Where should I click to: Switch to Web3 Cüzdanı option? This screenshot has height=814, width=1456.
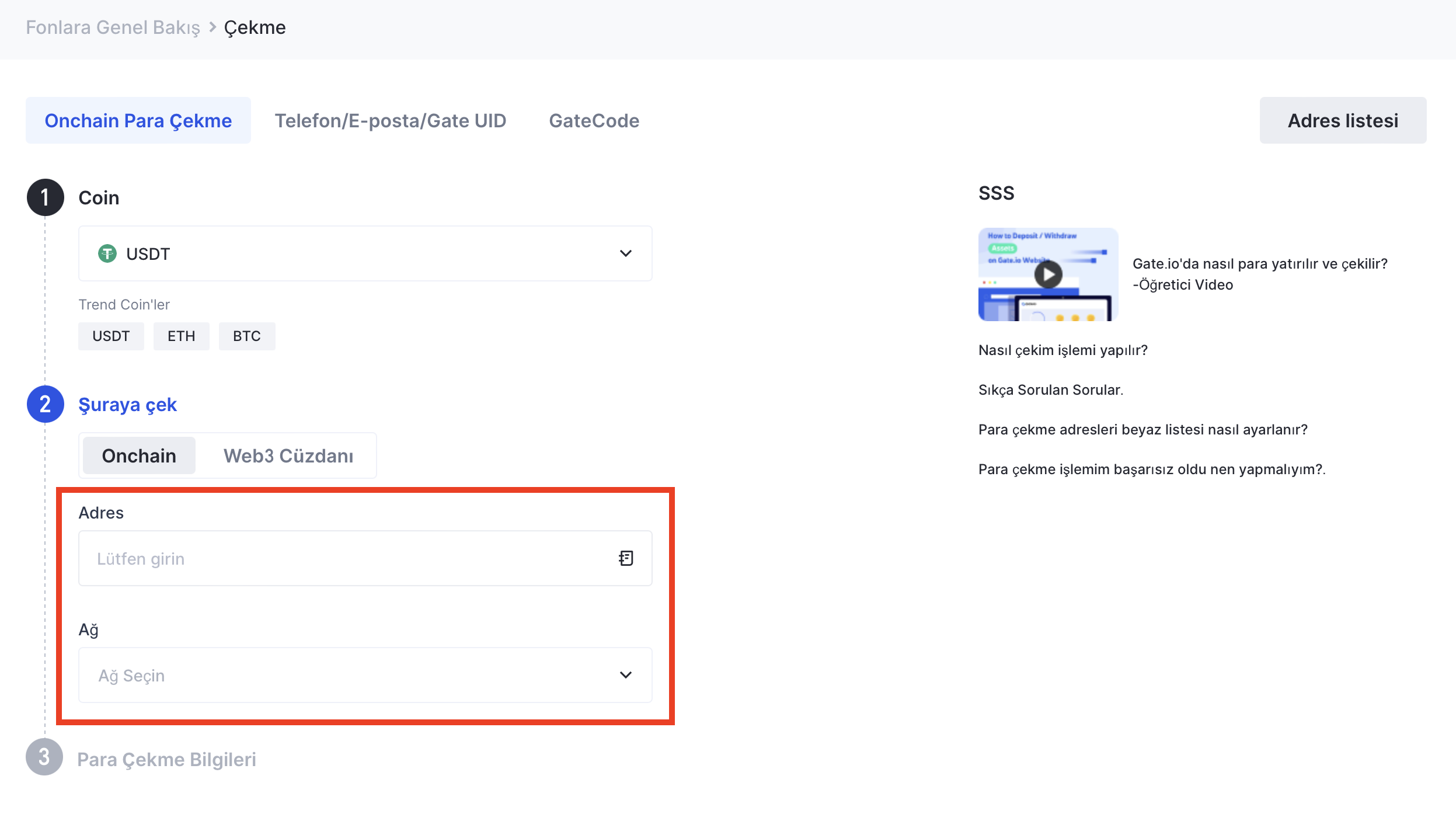coord(288,455)
